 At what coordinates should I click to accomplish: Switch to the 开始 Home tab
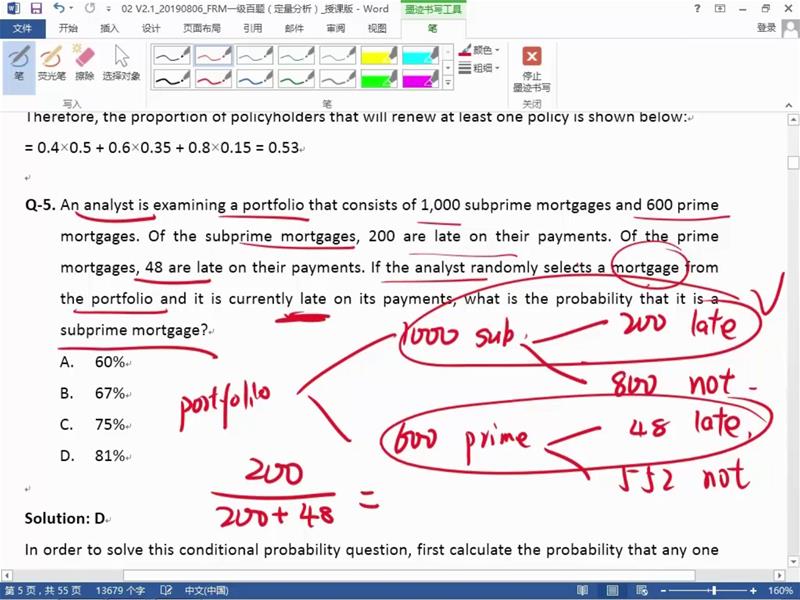click(68, 29)
